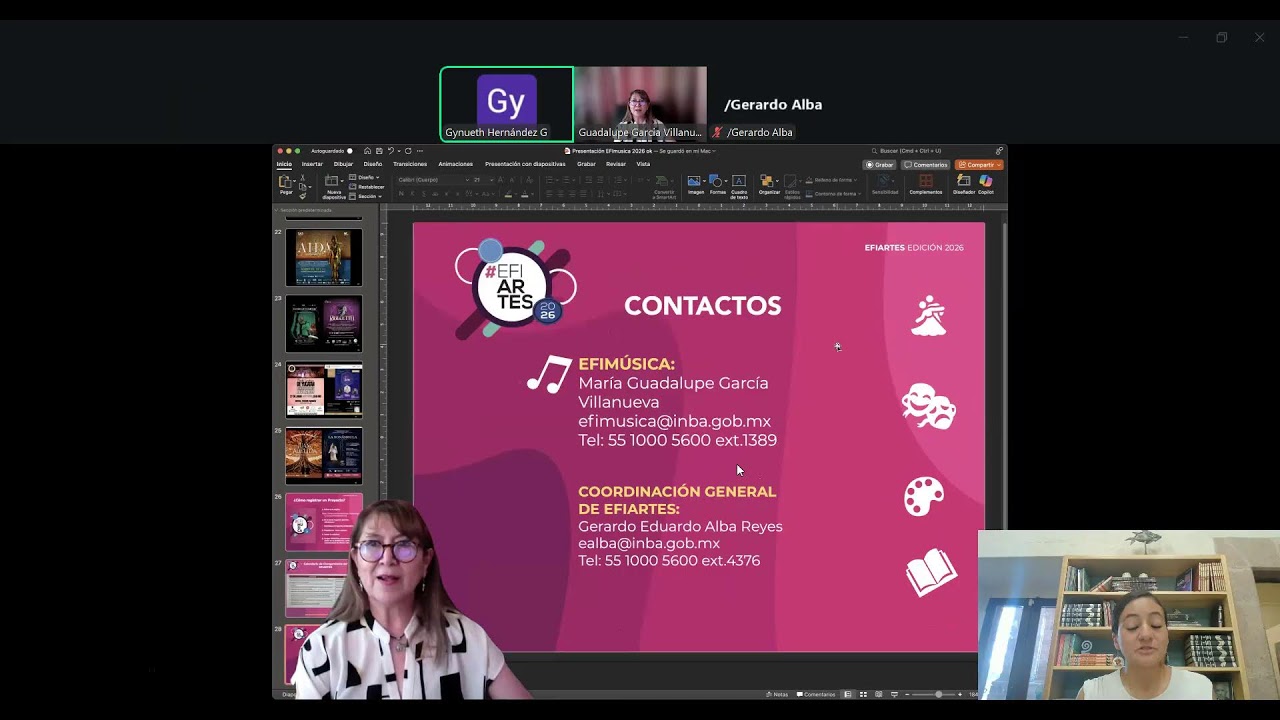Open the Diseño layout dropdown
1280x720 pixels.
pos(364,177)
